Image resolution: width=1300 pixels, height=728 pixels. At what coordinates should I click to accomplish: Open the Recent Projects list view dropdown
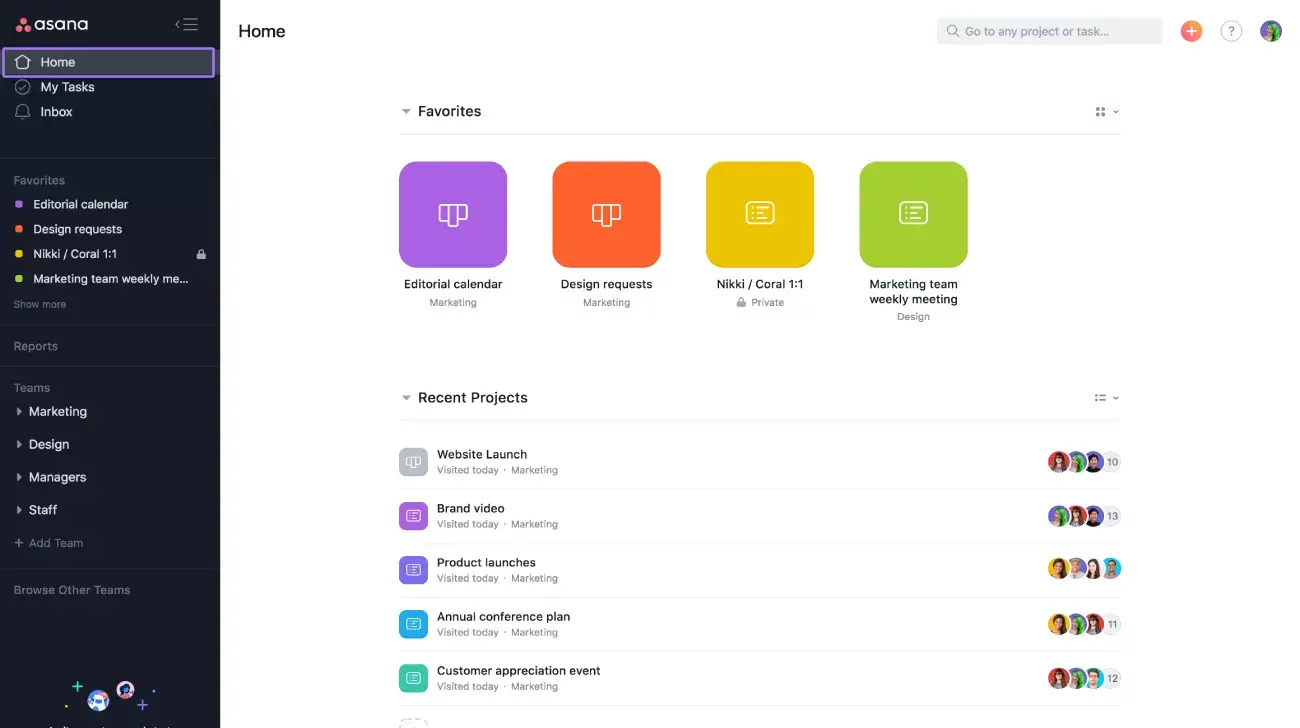point(1105,397)
